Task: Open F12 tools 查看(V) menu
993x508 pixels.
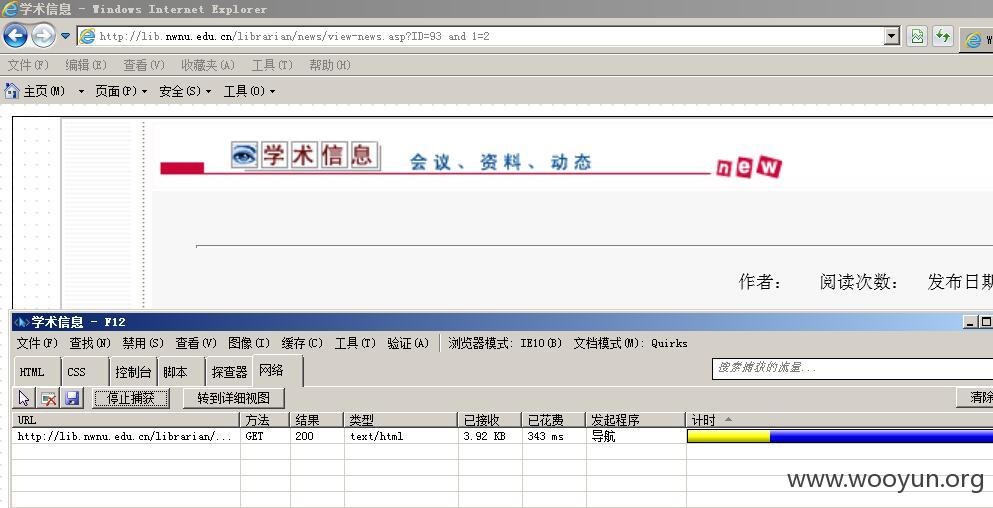Action: point(196,343)
